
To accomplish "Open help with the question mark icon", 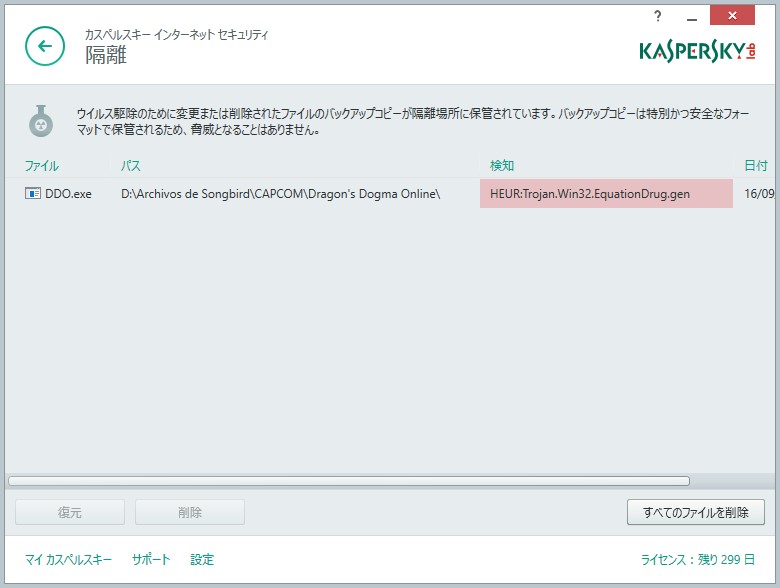I will click(x=658, y=16).
